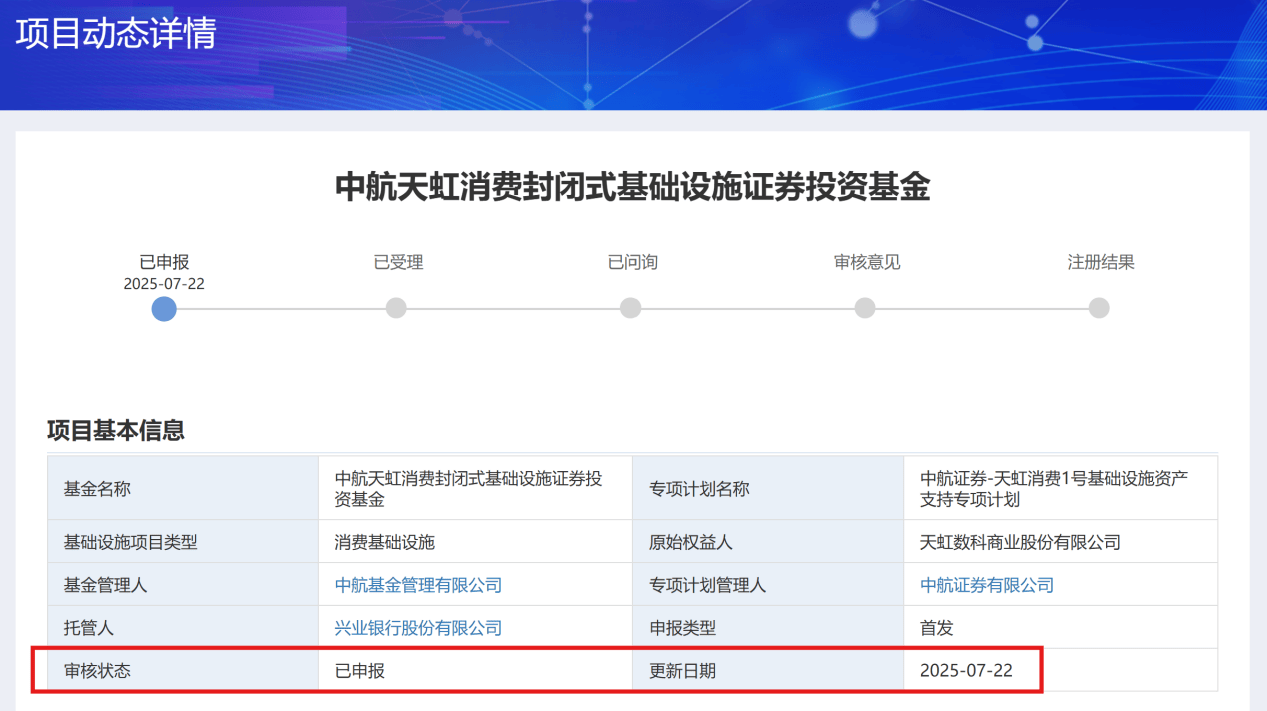Click the 已受理 step label
This screenshot has width=1267, height=711.
(x=398, y=262)
